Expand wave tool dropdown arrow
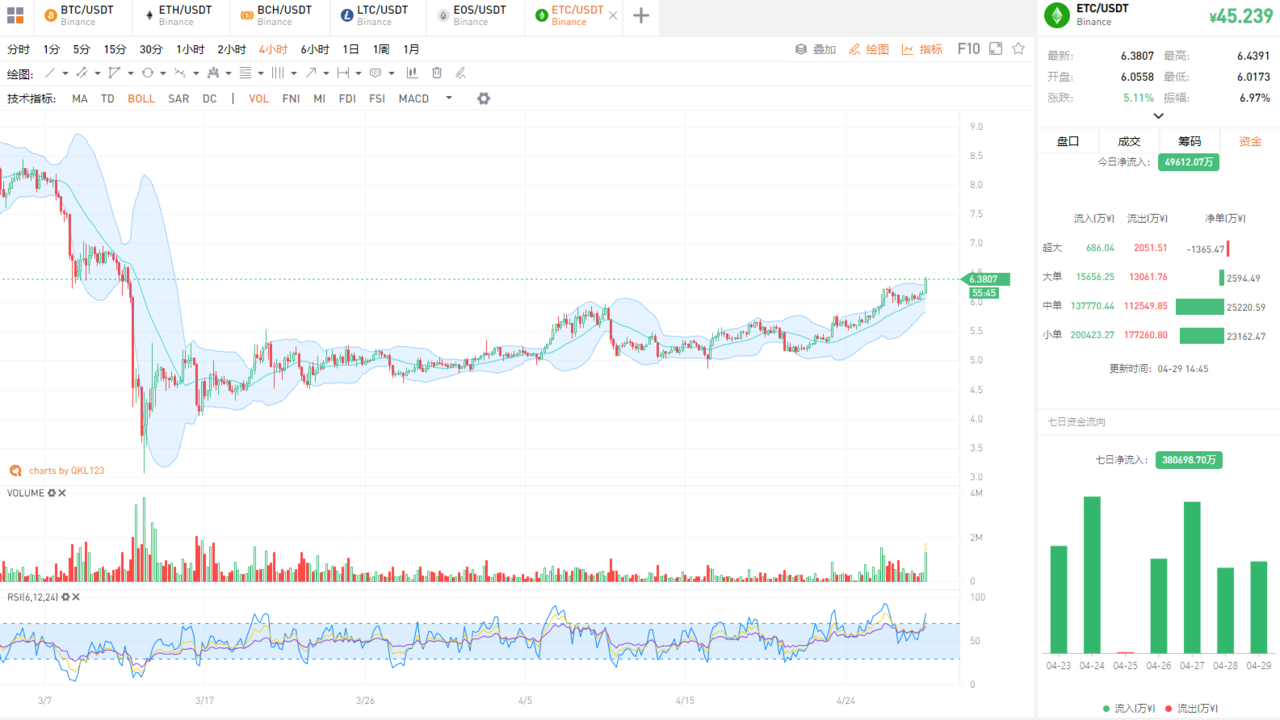Screen dimensions: 1280x720 196,73
